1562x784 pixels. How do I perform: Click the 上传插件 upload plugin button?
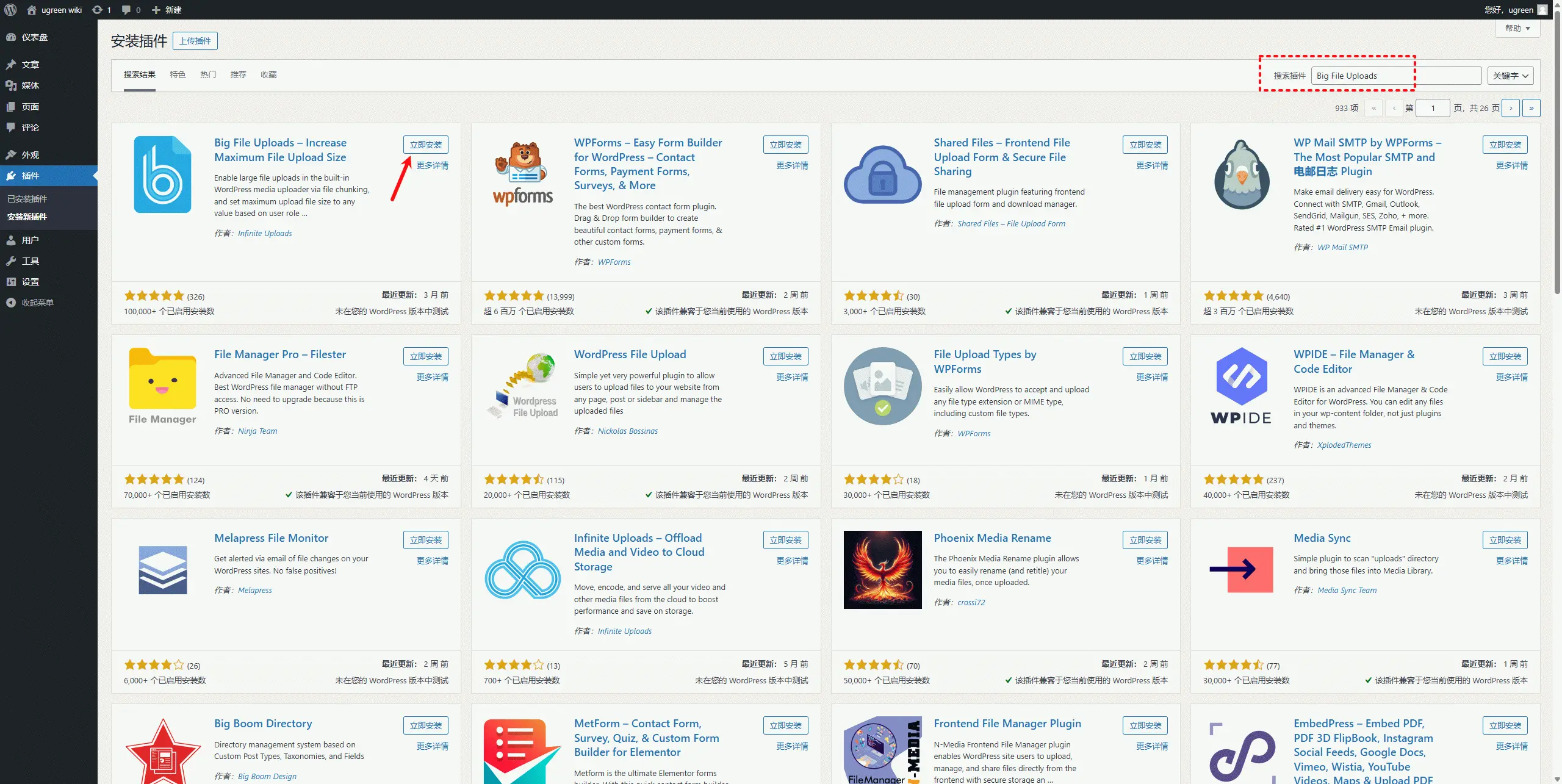(195, 41)
